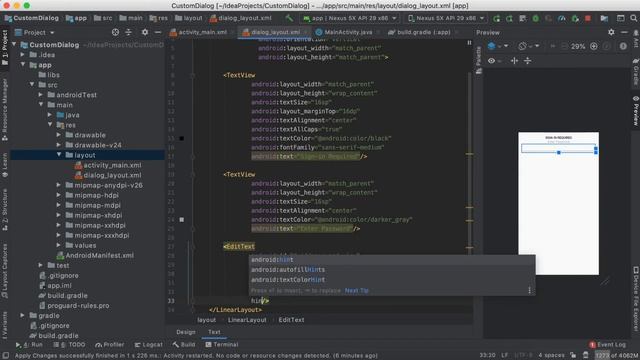Click the Debug bug icon in toolbar
The image size is (640, 360).
pos(536,18)
